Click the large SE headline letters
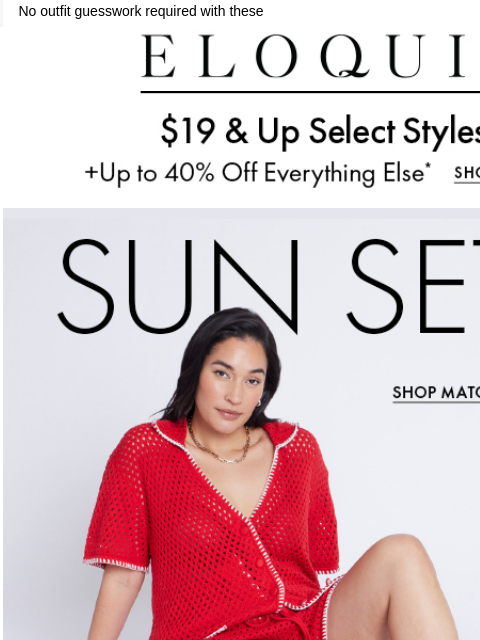 point(413,287)
